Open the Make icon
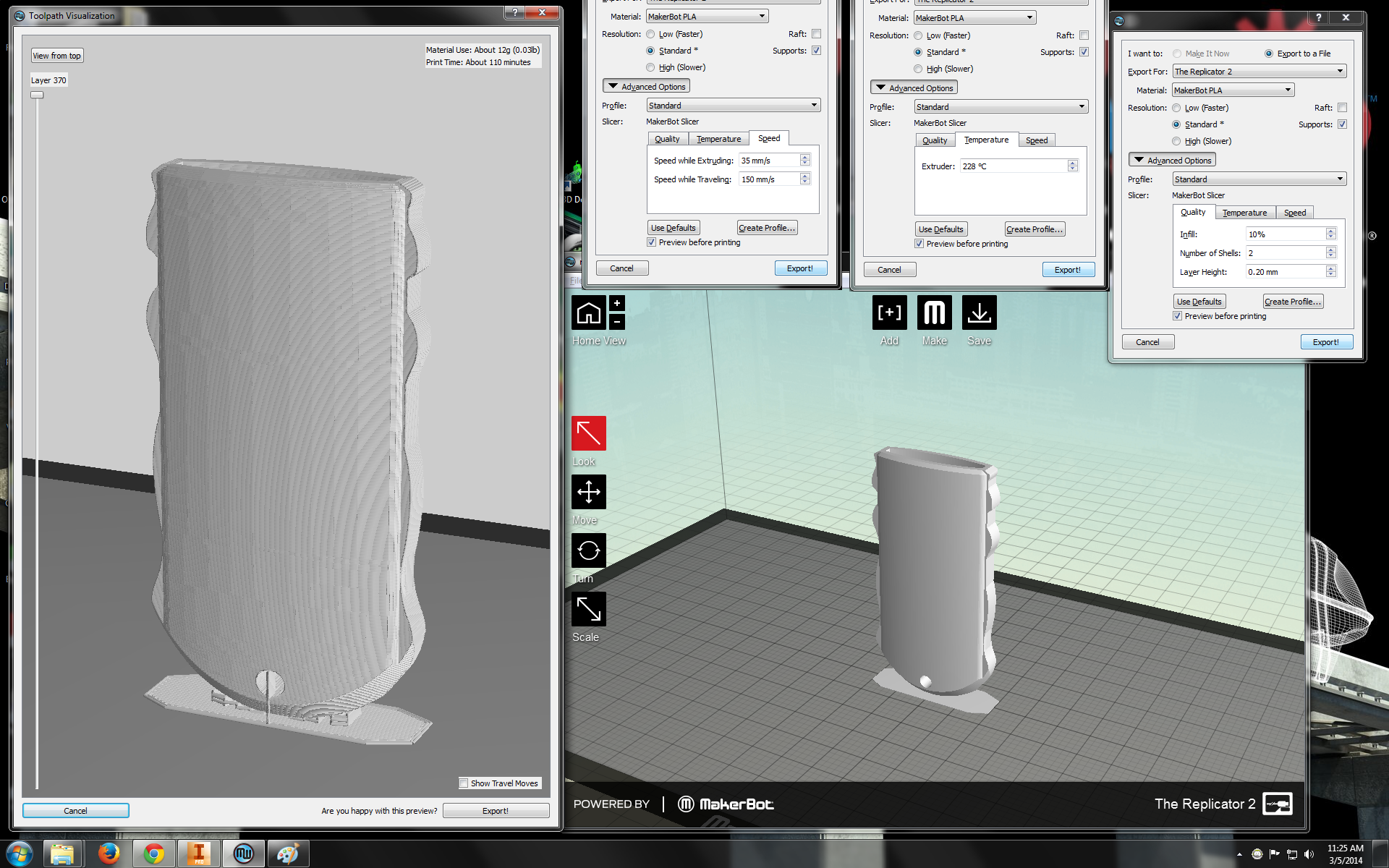This screenshot has height=868, width=1389. click(935, 312)
